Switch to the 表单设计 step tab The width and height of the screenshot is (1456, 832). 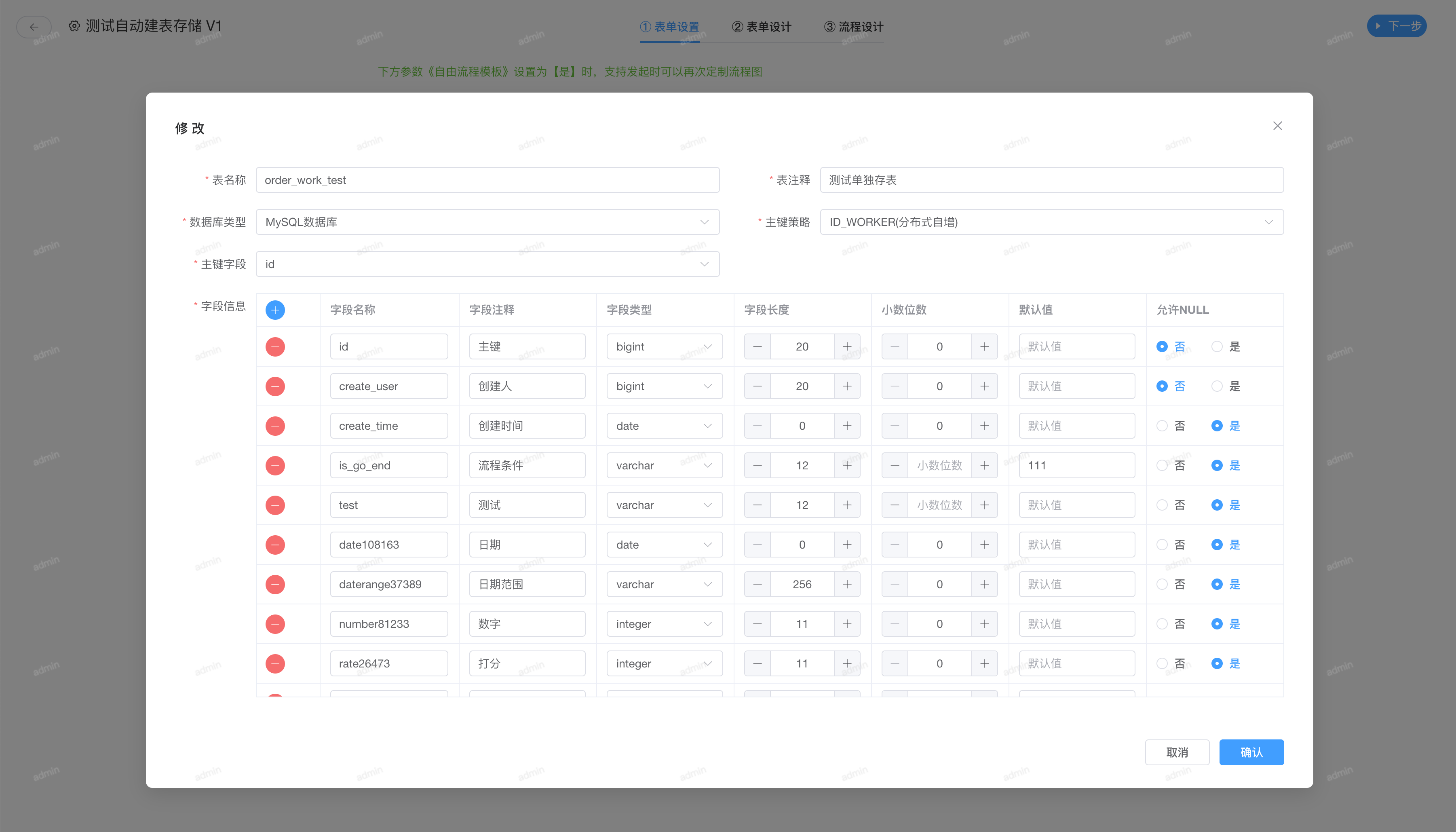[762, 27]
